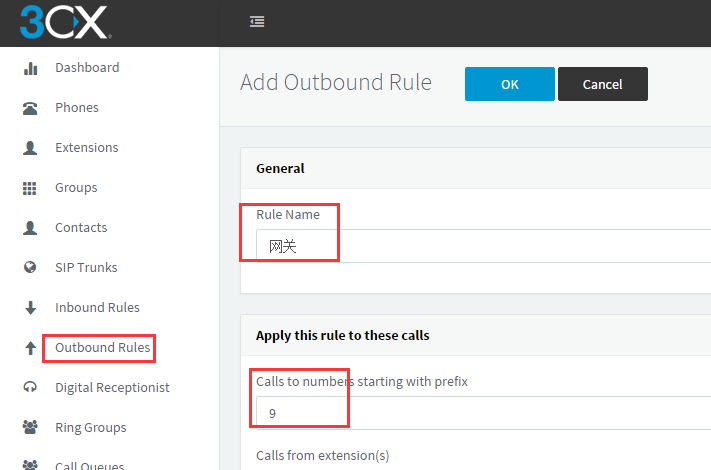Click the Inbound Rules down arrow icon

(x=30, y=308)
